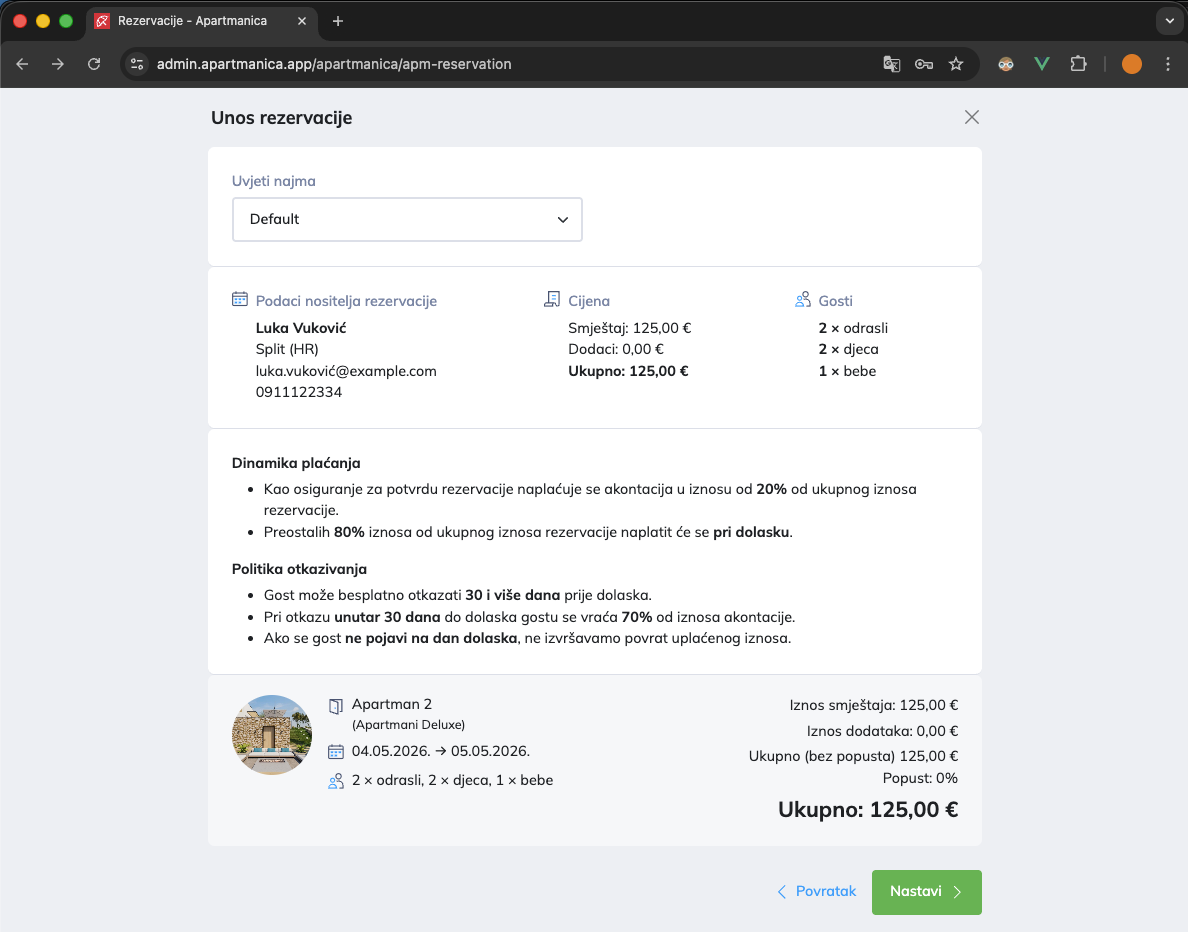
Task: Close the Rezervacije - Apartmanica tab
Action: [x=302, y=21]
